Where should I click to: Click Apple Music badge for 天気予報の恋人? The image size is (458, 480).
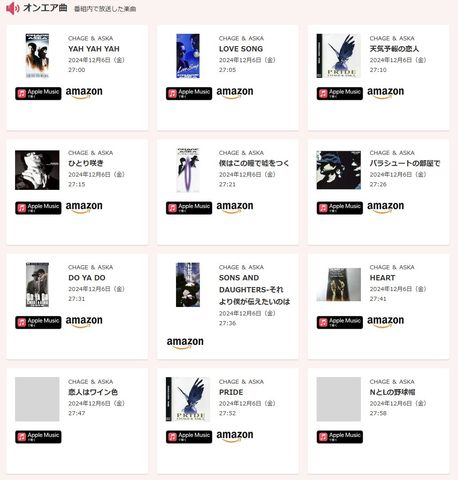(x=340, y=93)
